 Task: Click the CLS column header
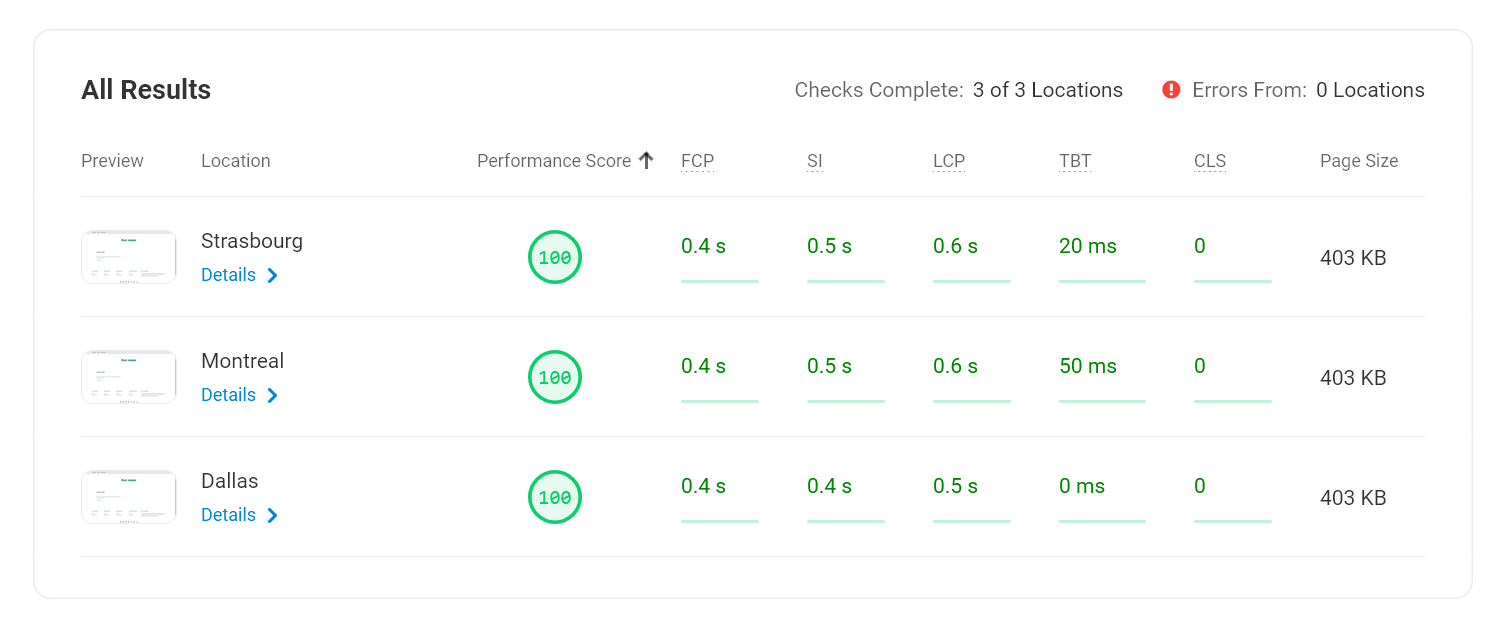[x=1210, y=161]
